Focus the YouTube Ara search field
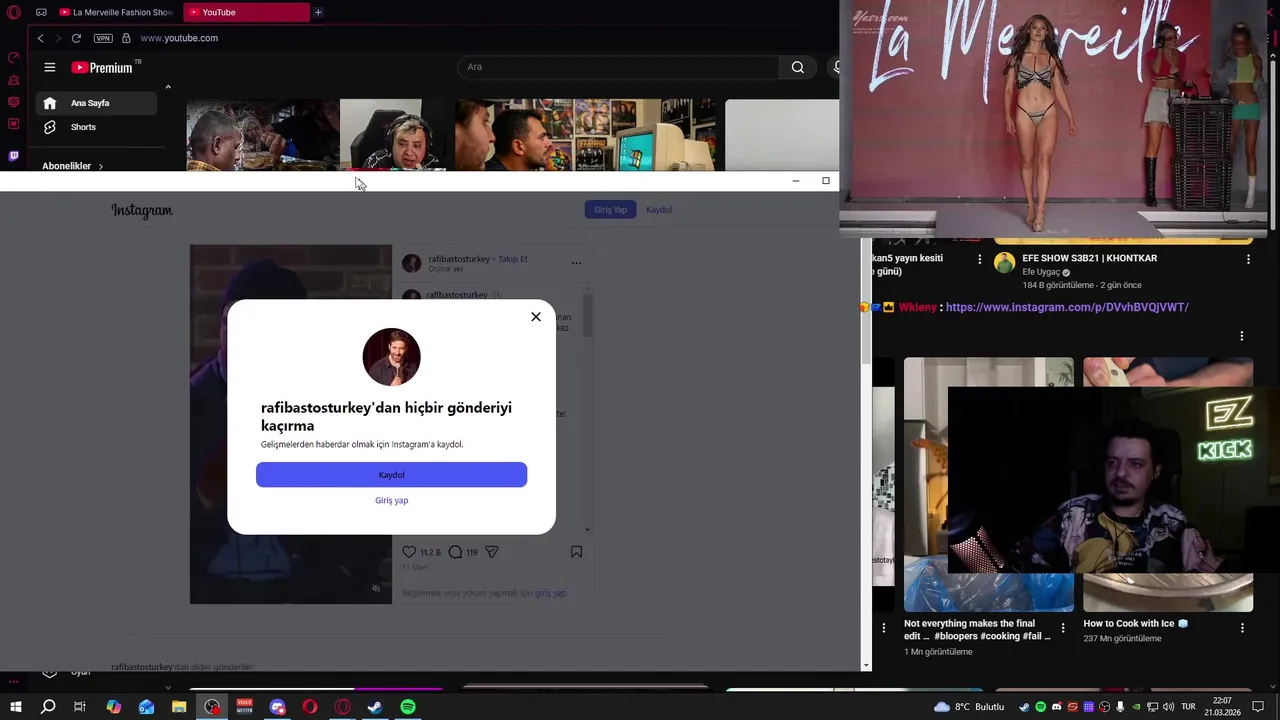 pyautogui.click(x=618, y=67)
